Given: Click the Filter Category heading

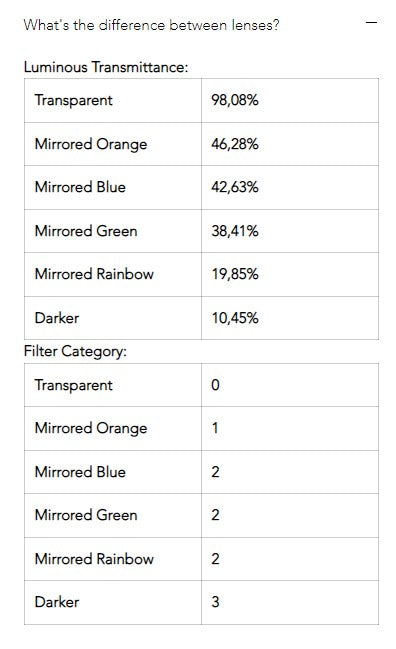Looking at the screenshot, I should (x=75, y=351).
